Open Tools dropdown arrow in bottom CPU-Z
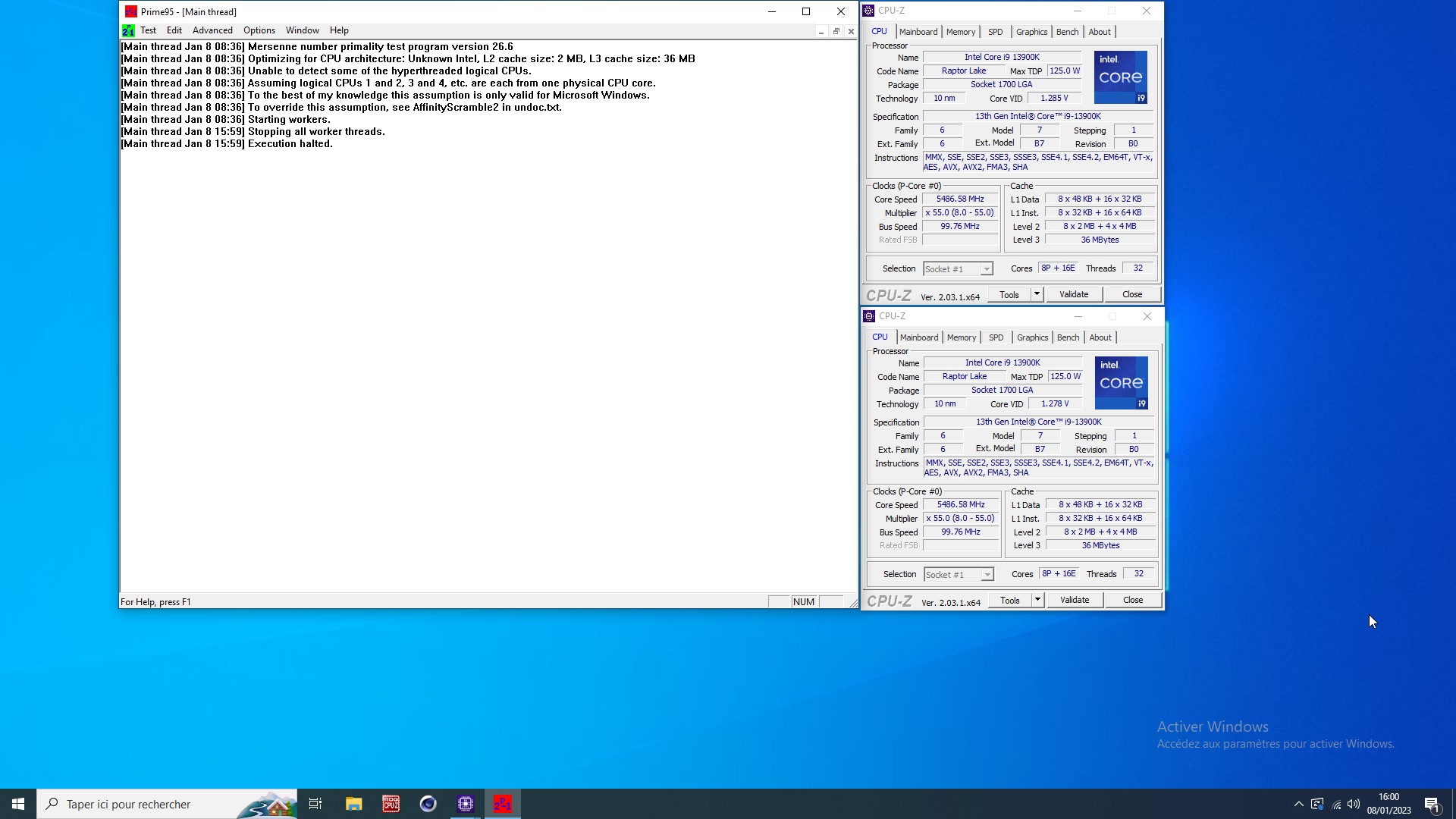 (x=1037, y=600)
